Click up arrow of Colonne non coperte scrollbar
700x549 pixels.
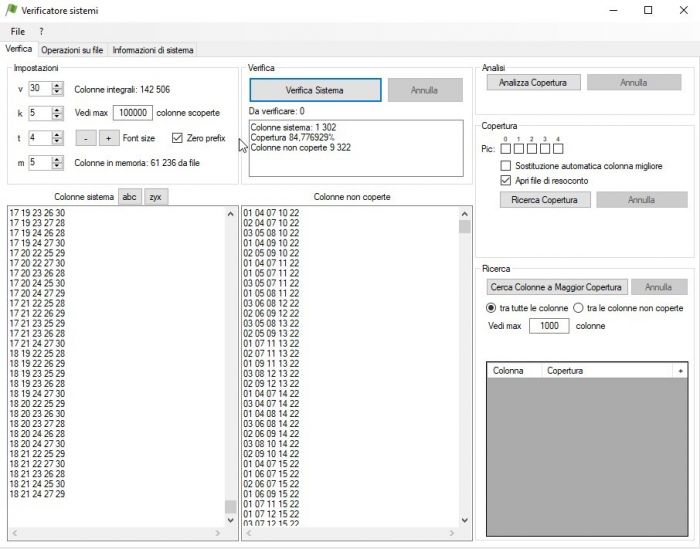(464, 214)
